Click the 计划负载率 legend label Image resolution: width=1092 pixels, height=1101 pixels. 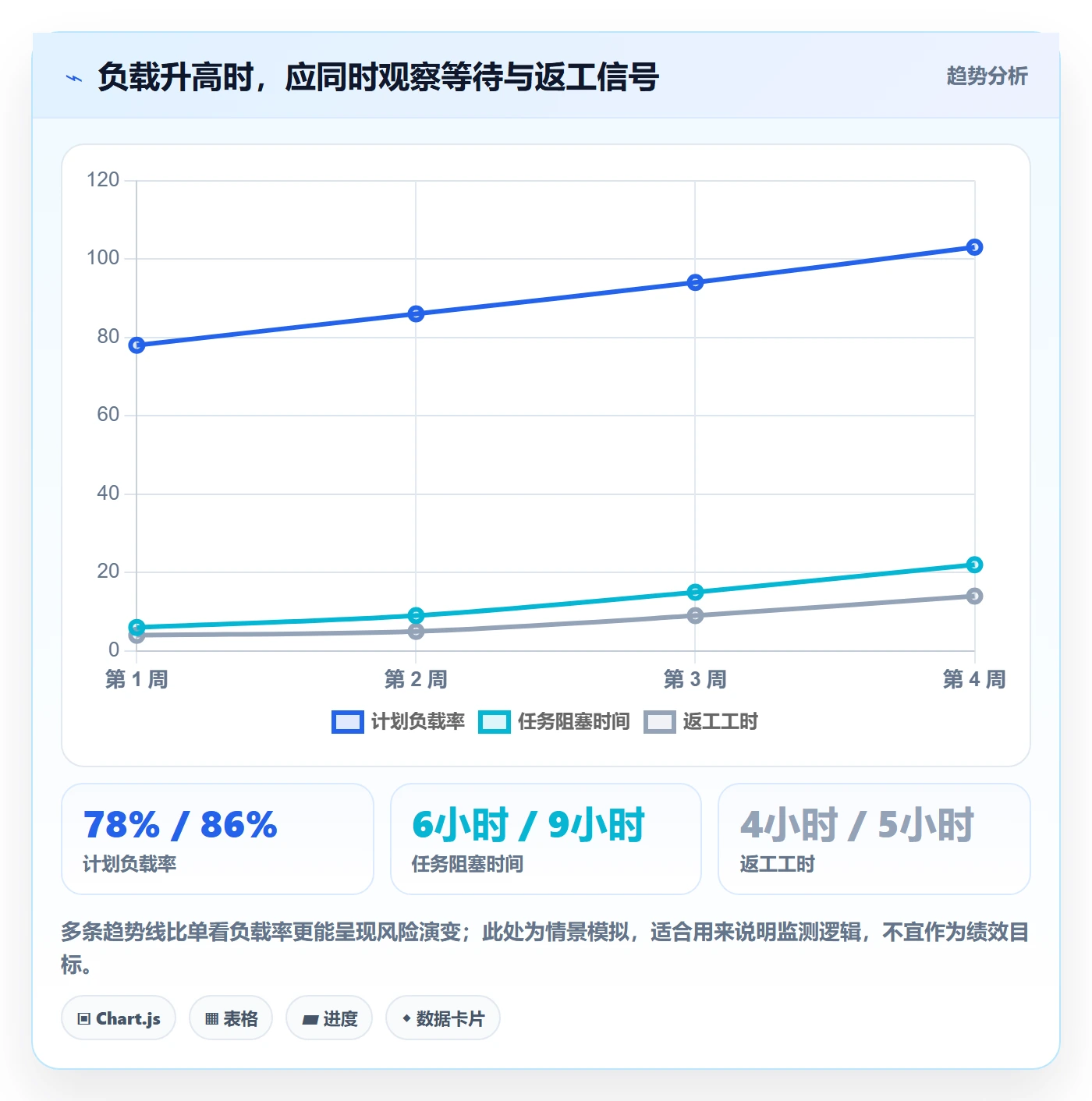coord(417,722)
